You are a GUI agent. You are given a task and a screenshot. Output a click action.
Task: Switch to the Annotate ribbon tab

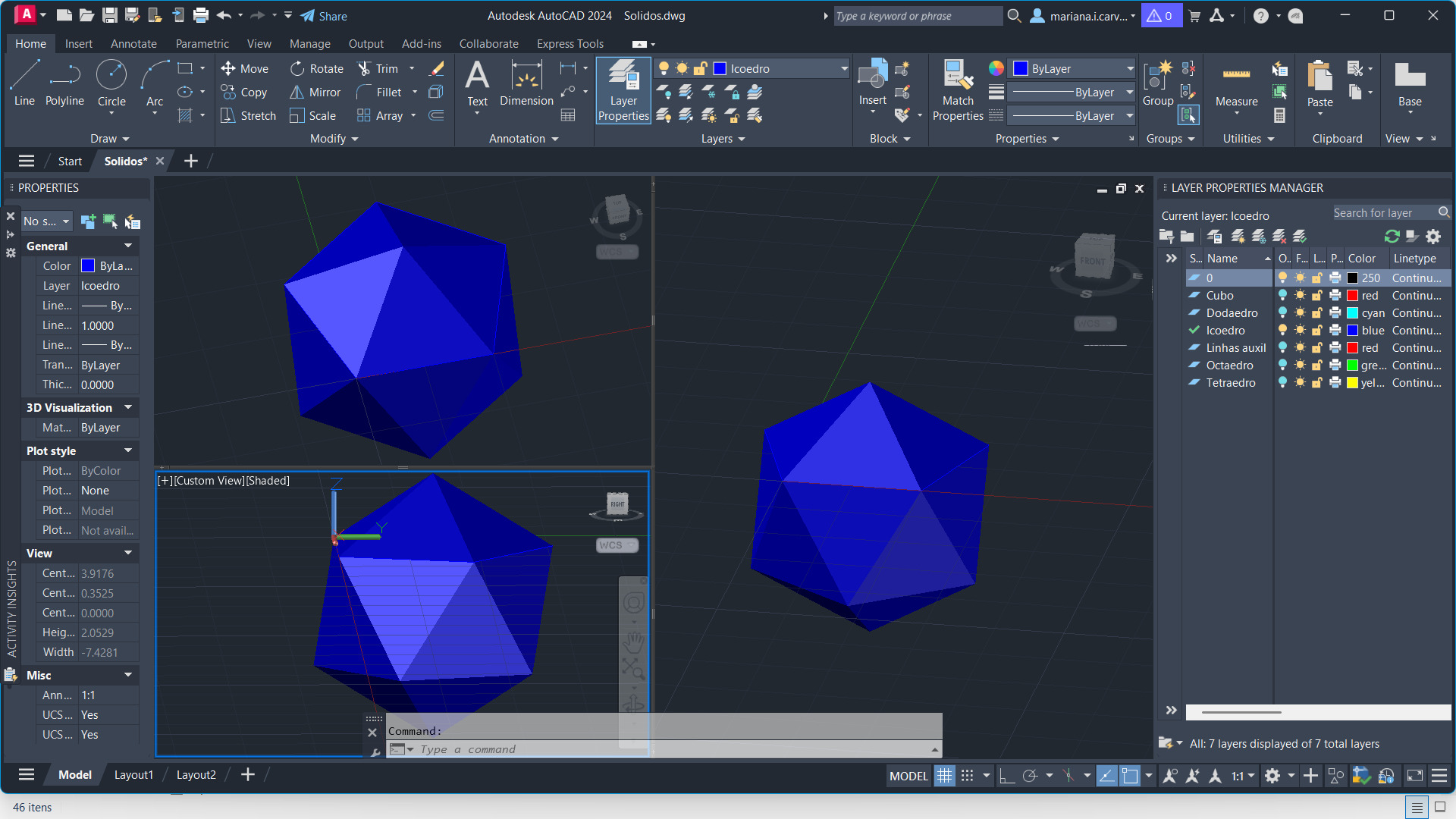(133, 44)
